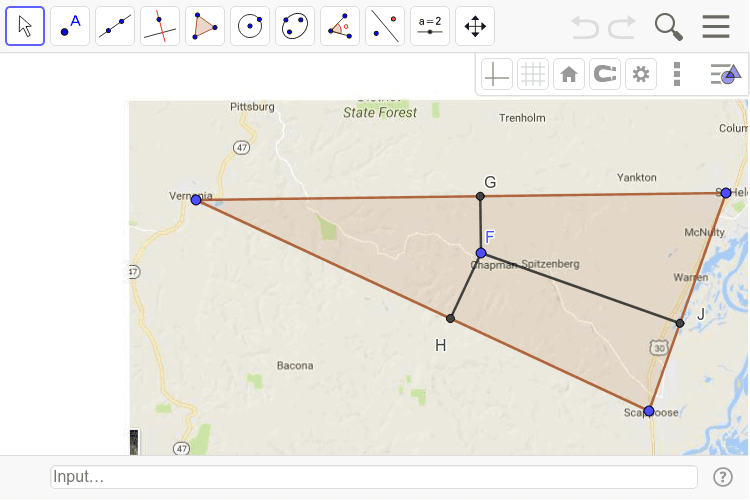Open the input help question mark
Viewport: 750px width, 500px height.
(722, 477)
